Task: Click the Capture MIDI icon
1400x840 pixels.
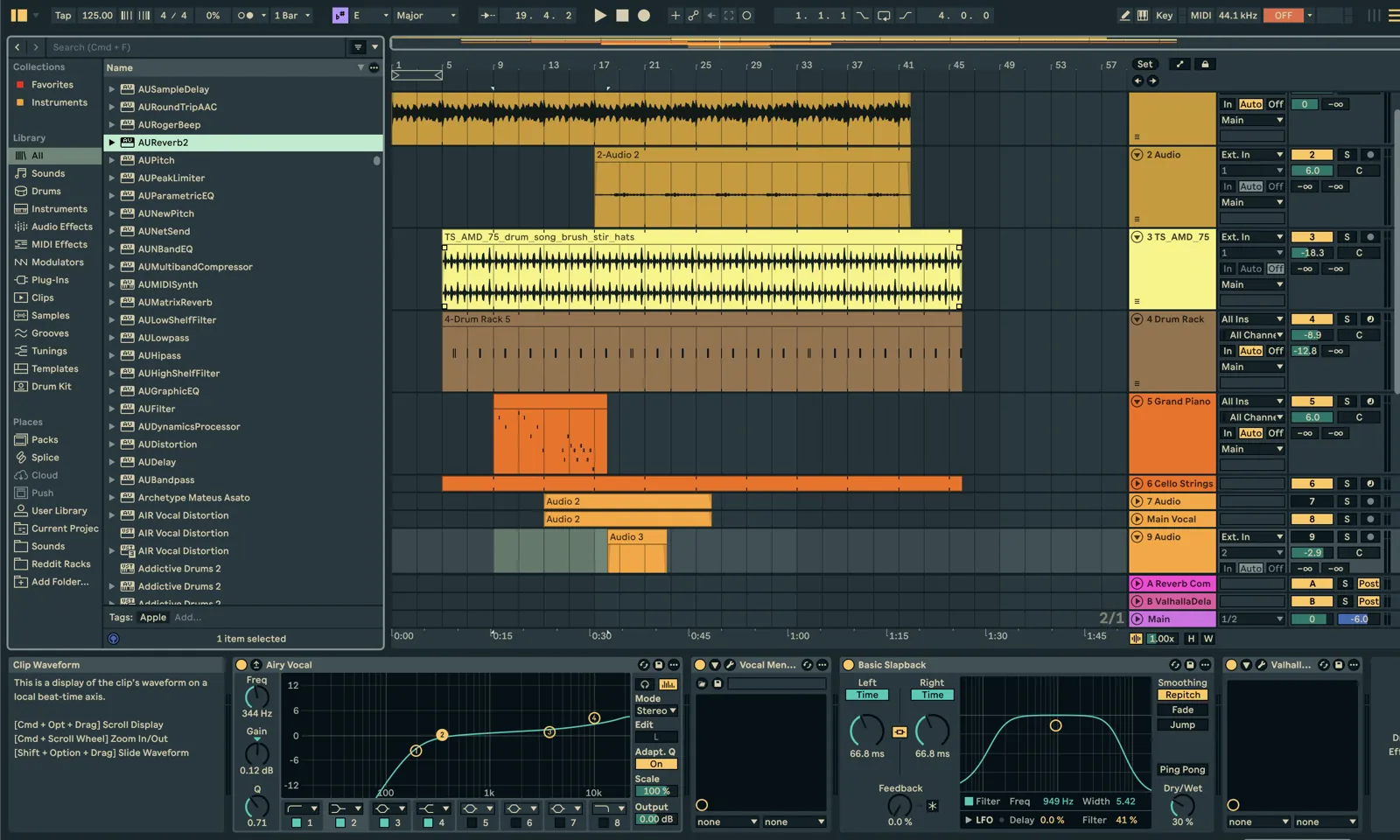Action: pyautogui.click(x=729, y=15)
